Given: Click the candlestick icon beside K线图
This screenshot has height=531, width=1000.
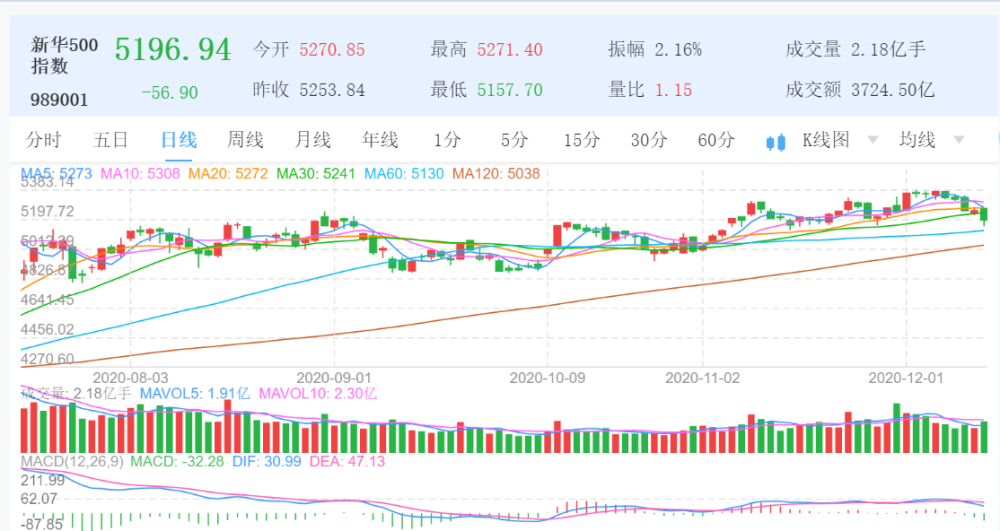Looking at the screenshot, I should point(775,141).
